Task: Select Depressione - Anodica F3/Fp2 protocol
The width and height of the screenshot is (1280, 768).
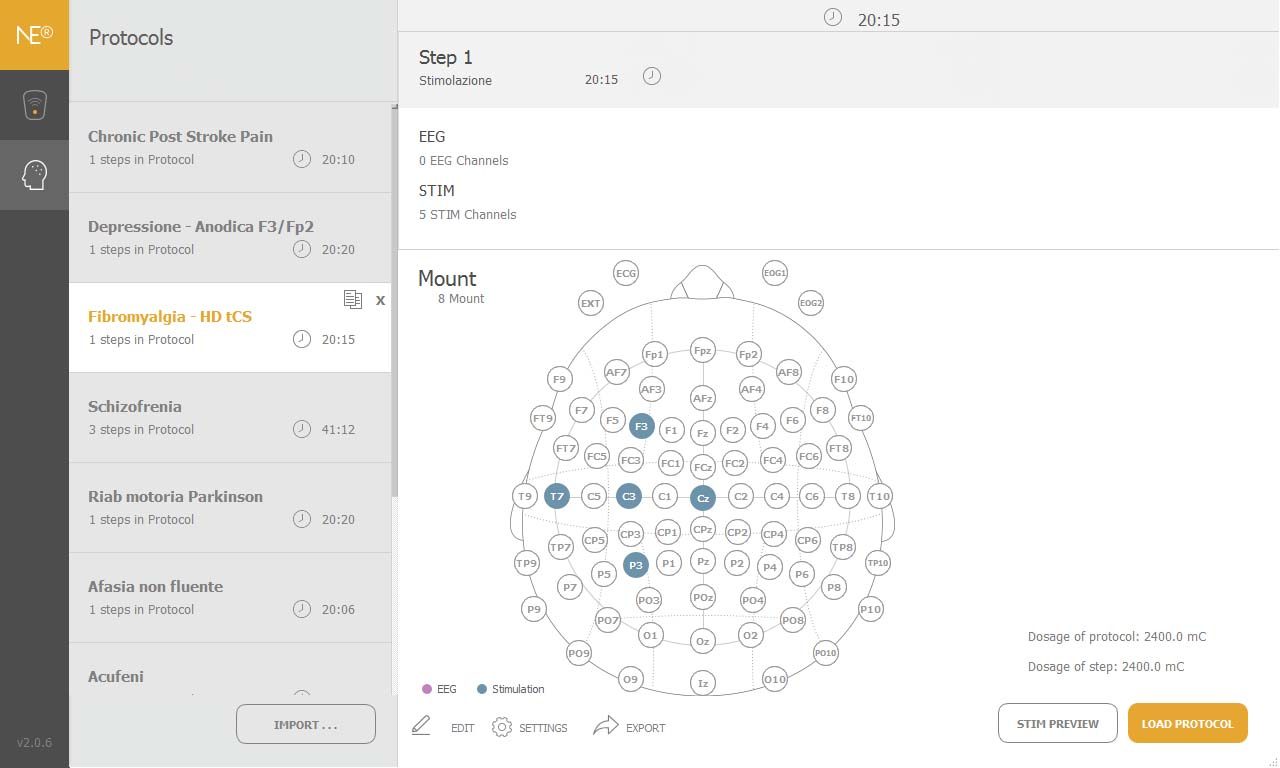Action: click(230, 237)
